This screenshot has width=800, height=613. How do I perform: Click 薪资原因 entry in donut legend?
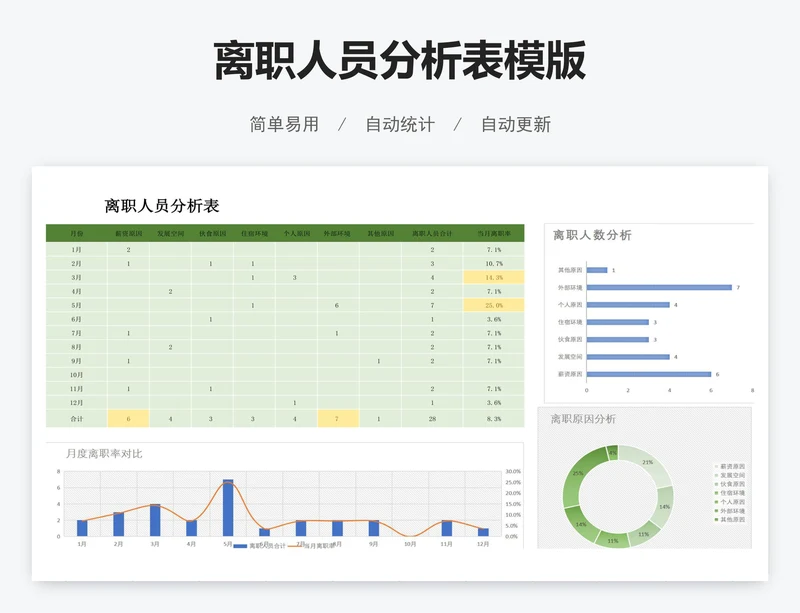(x=730, y=467)
